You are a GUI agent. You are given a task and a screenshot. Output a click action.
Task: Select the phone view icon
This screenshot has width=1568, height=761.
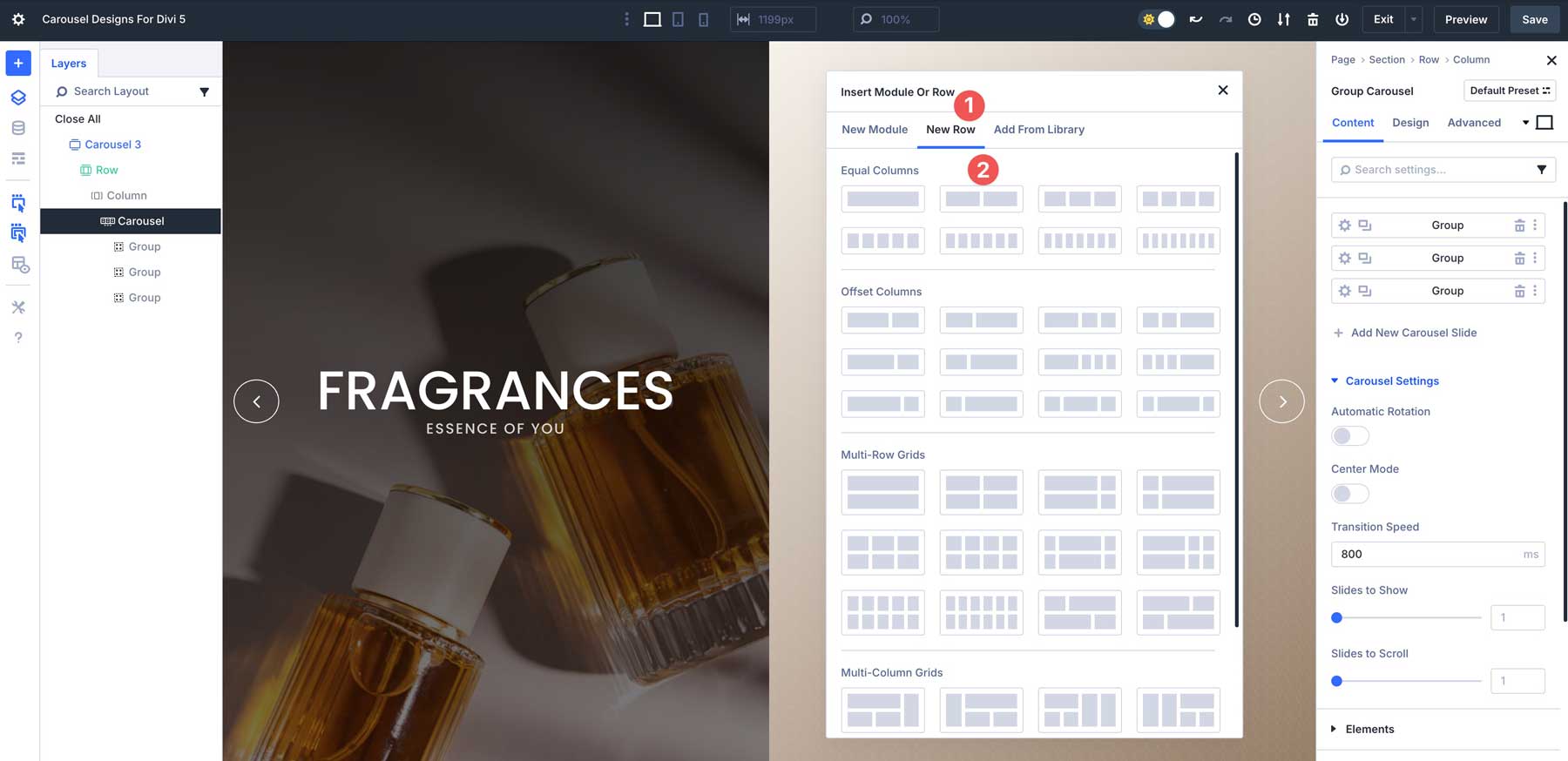pyautogui.click(x=703, y=19)
